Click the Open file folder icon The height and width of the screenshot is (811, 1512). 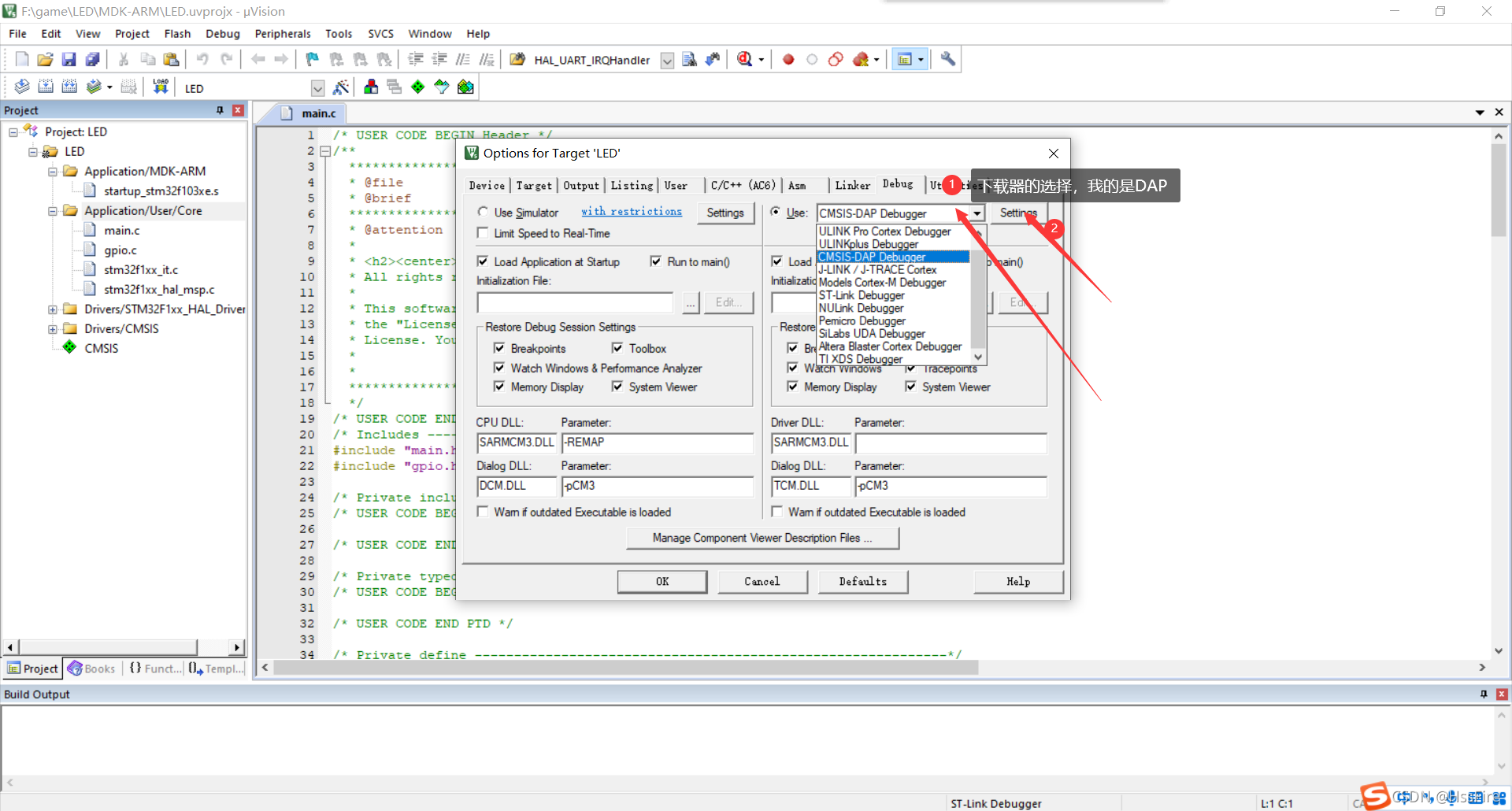tap(46, 59)
